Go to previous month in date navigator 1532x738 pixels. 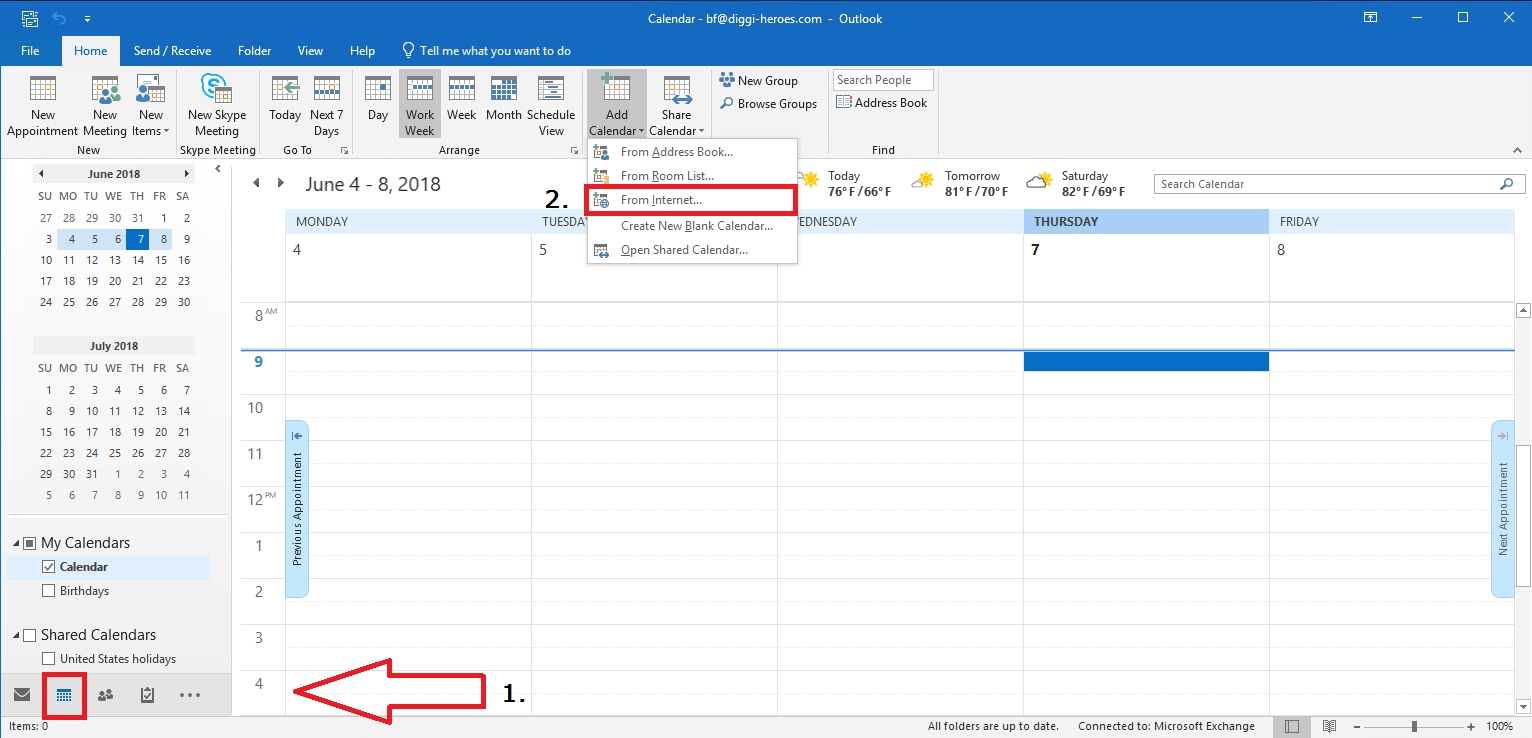42,174
